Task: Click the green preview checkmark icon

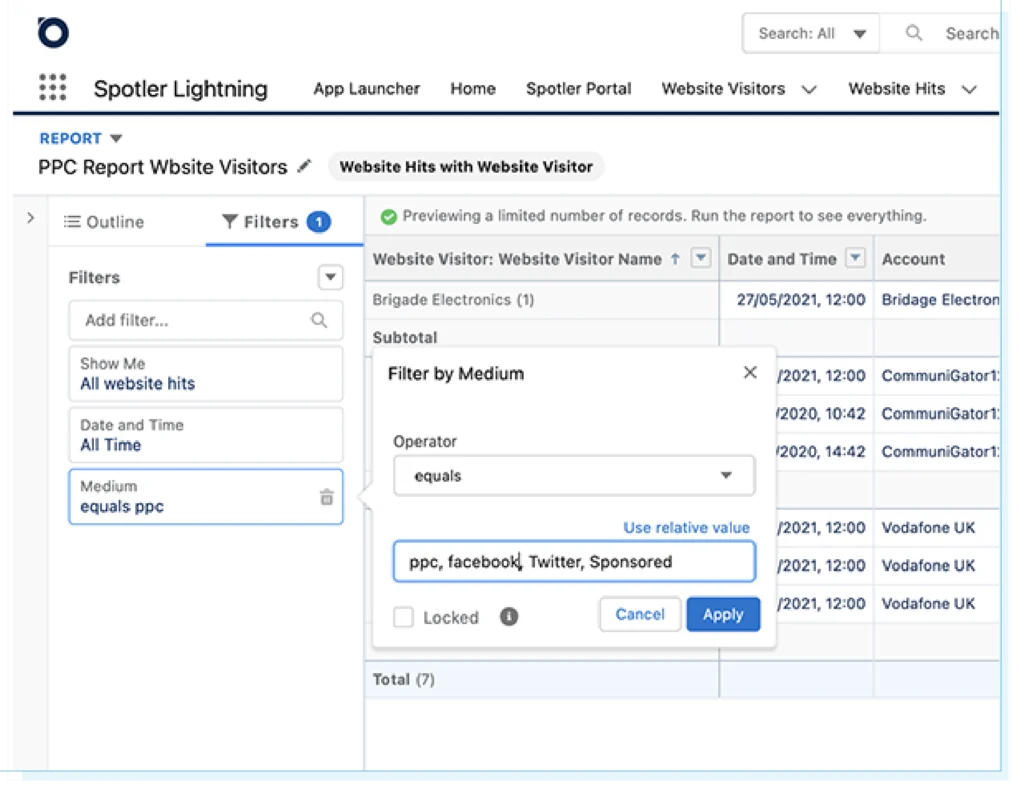Action: point(390,215)
